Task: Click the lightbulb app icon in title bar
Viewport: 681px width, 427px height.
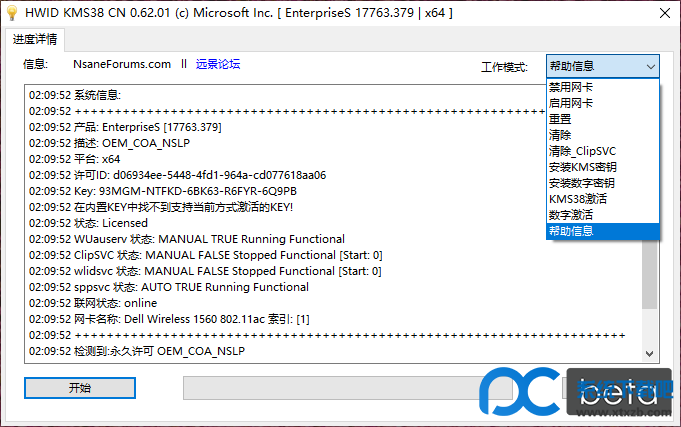Action: click(x=13, y=14)
